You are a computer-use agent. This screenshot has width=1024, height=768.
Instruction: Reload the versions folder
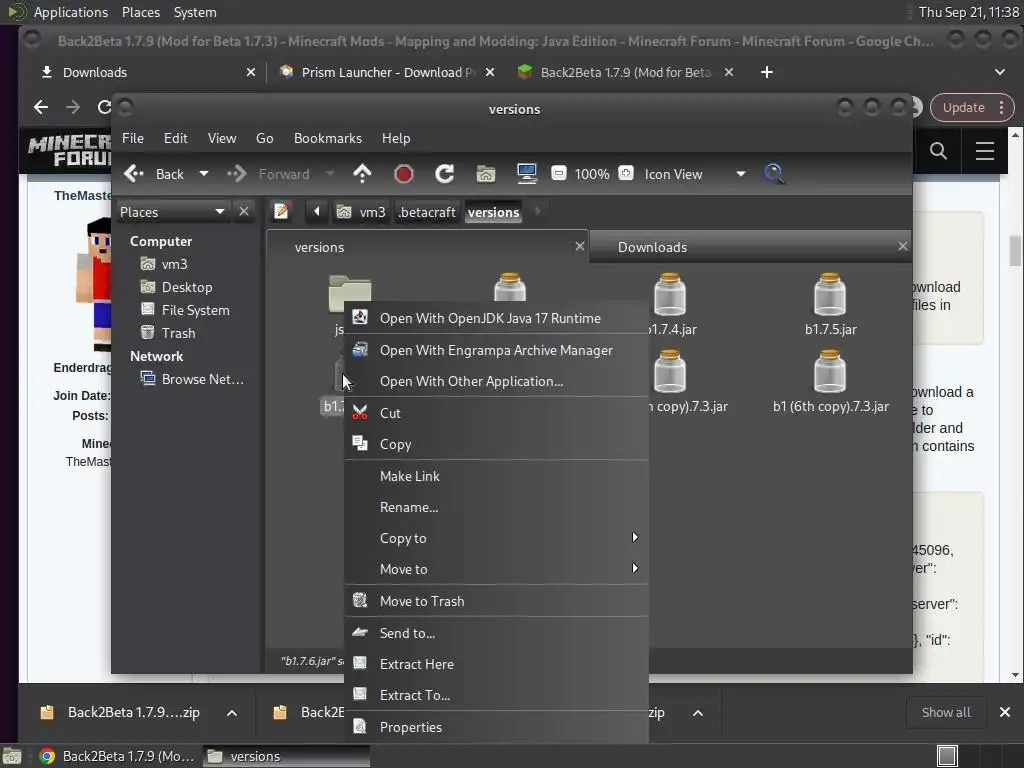[445, 174]
